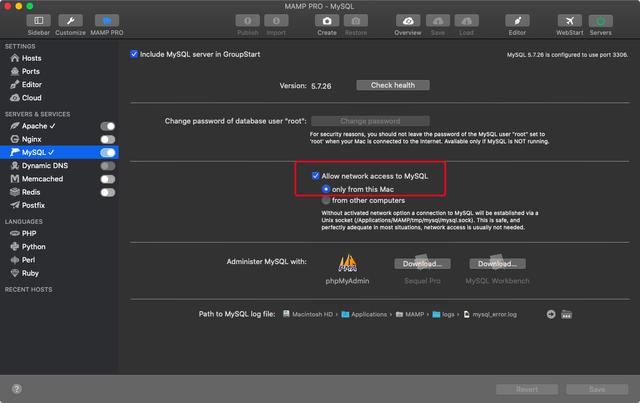Viewport: 640px width, 403px height.
Task: Open PHP language settings
Action: click(x=23, y=234)
